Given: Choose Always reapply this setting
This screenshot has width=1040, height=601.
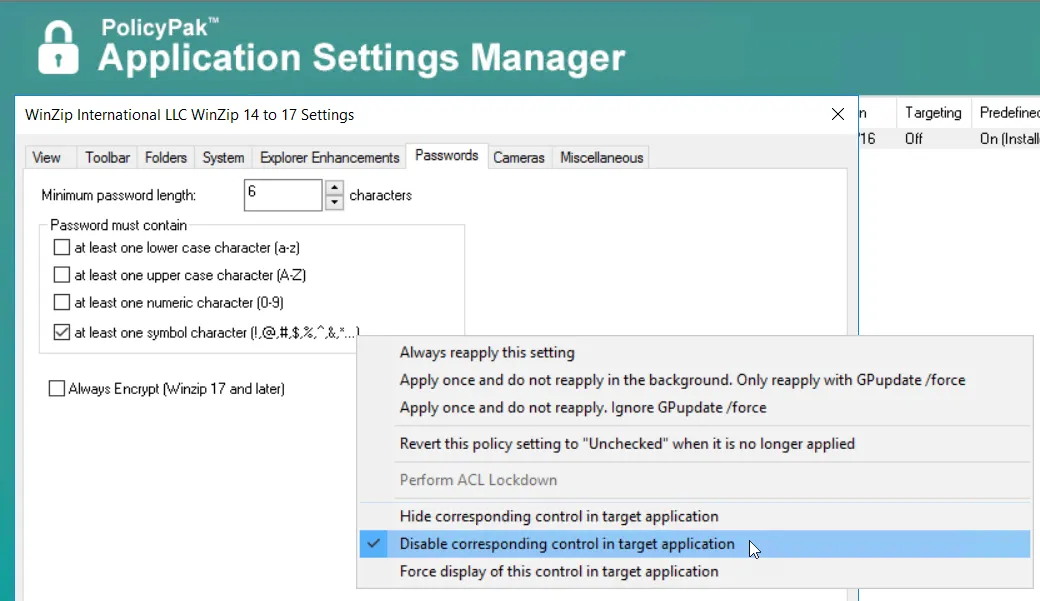Looking at the screenshot, I should click(694, 352).
